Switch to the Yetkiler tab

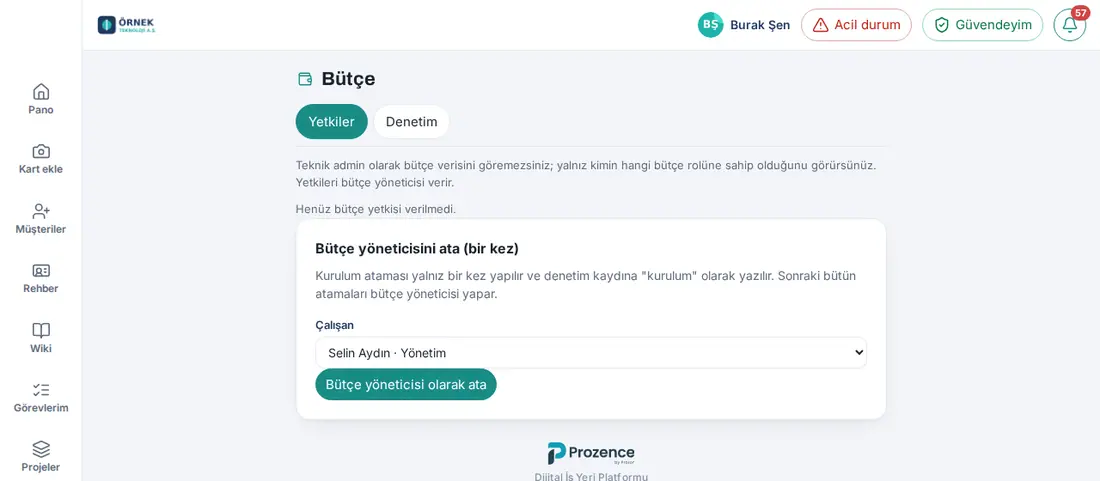coord(331,121)
